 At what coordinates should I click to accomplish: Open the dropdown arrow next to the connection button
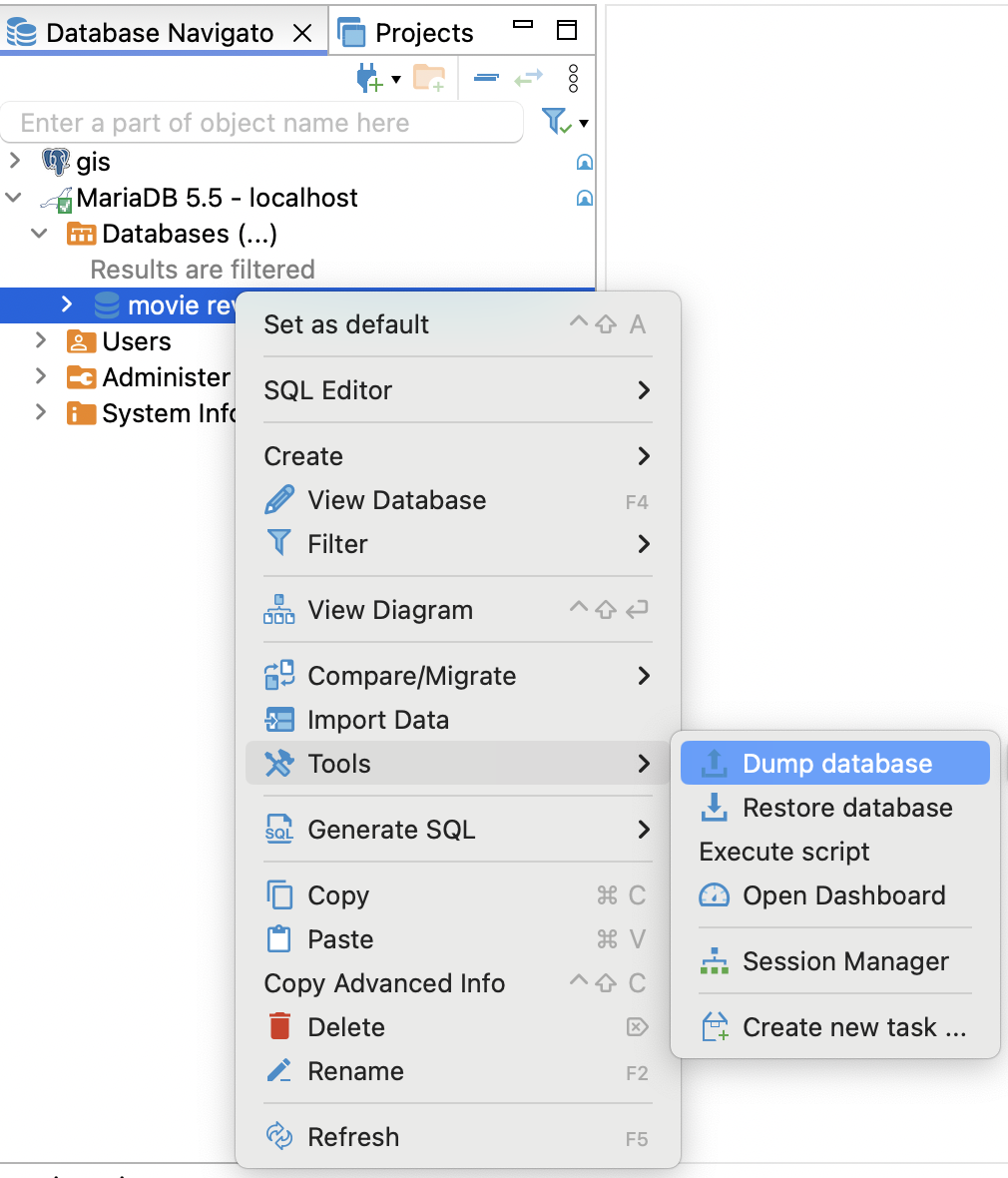click(393, 78)
